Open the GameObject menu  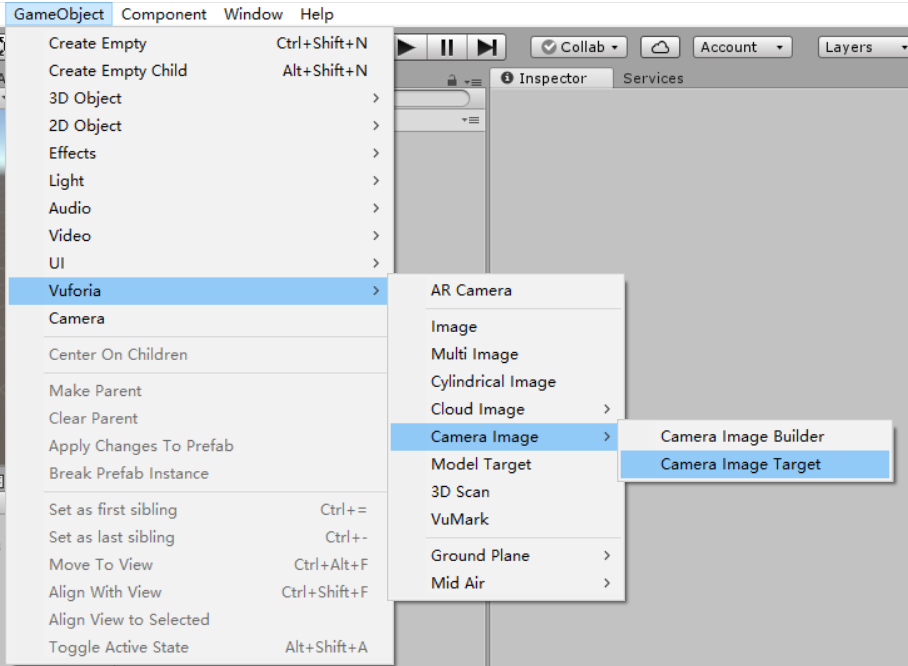[x=58, y=14]
